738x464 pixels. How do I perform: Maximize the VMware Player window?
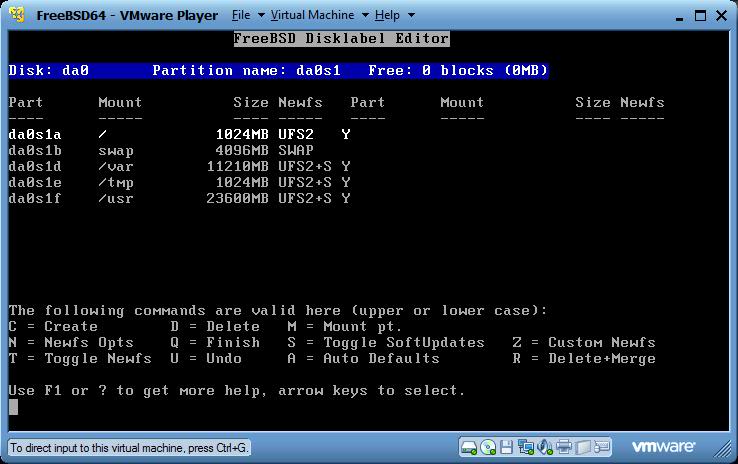[700, 16]
